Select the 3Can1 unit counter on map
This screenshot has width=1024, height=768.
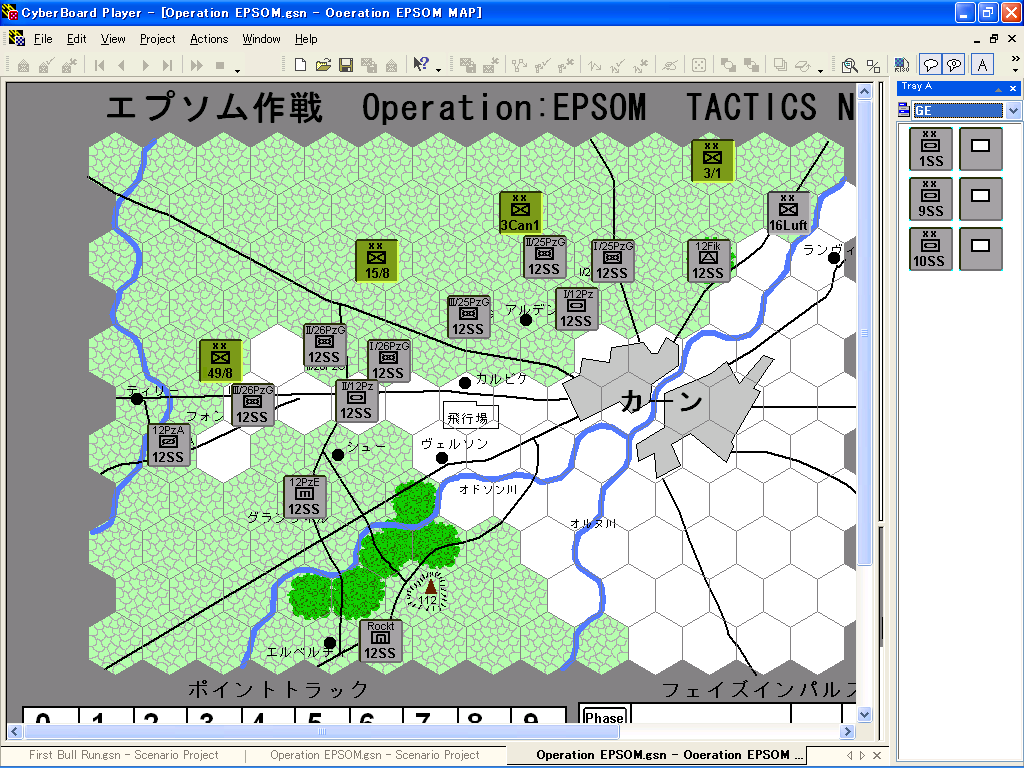tap(520, 212)
